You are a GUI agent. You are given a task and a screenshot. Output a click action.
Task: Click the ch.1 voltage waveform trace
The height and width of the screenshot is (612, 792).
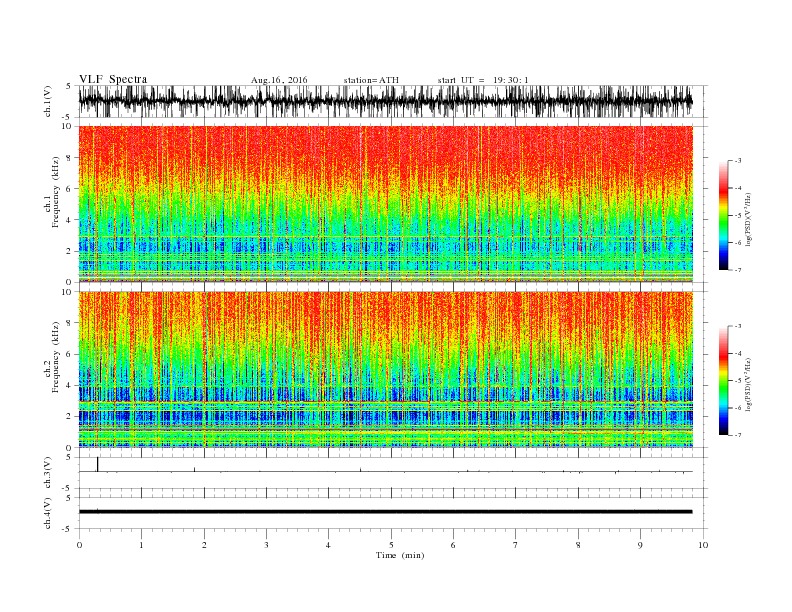coord(385,101)
